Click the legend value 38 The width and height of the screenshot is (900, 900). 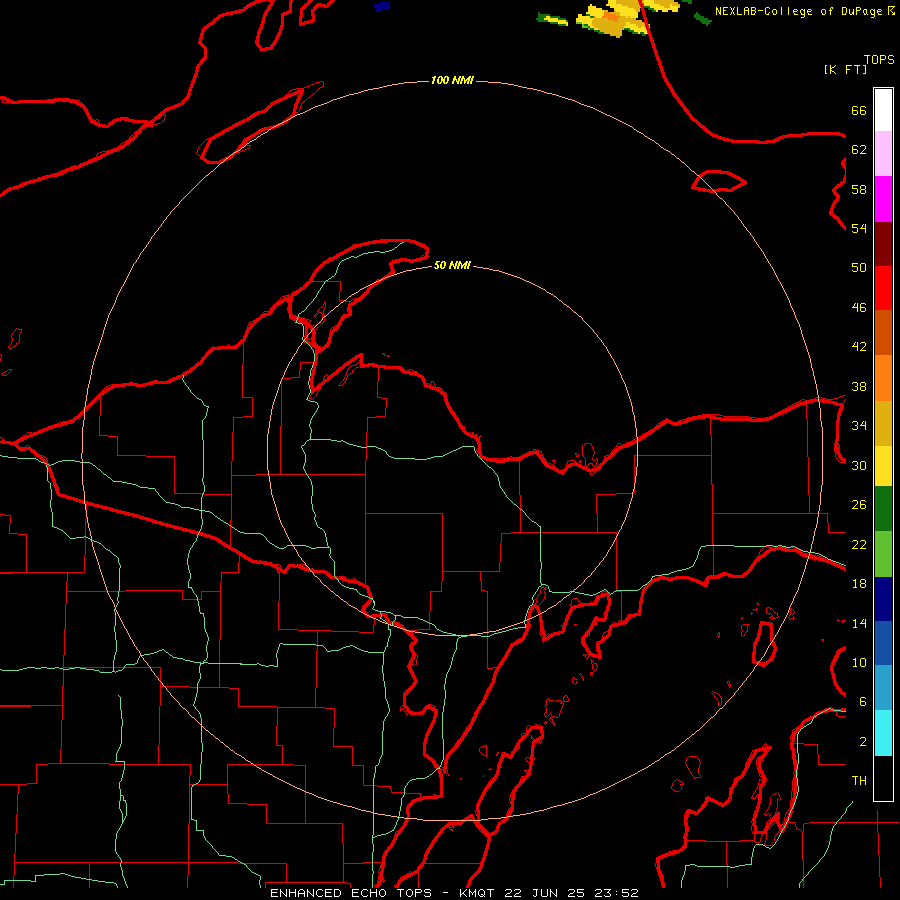coord(859,387)
